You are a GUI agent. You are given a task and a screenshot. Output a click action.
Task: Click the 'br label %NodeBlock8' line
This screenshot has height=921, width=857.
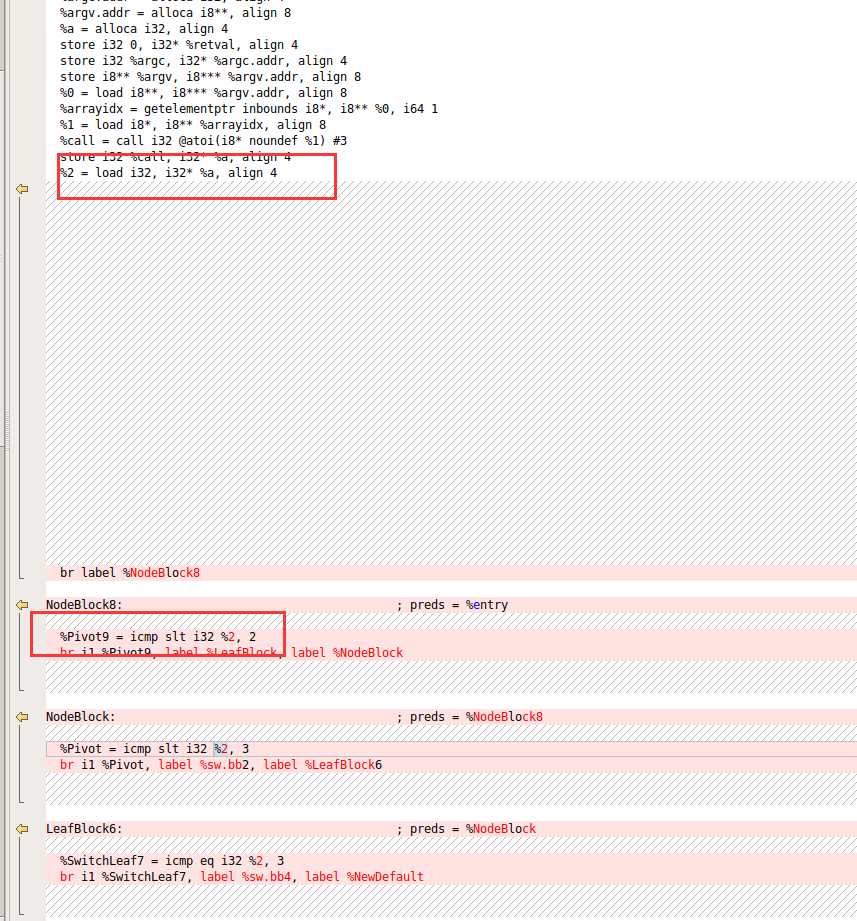point(130,573)
